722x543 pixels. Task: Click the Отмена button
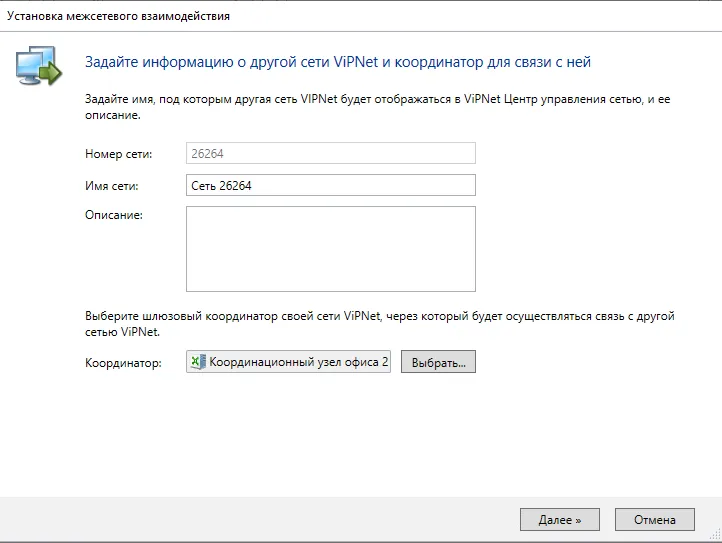(x=654, y=520)
